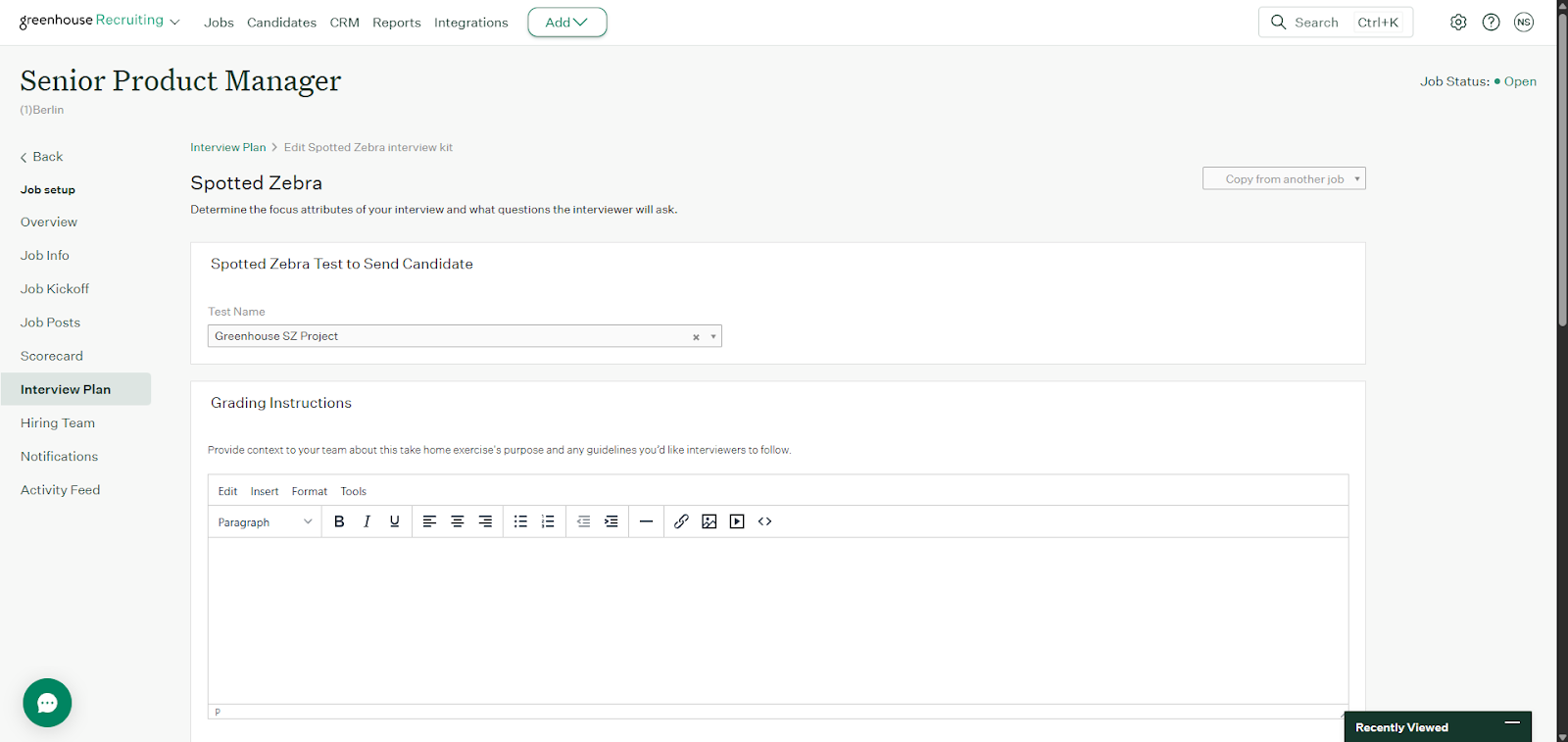Open the editor Format menu

pos(310,491)
